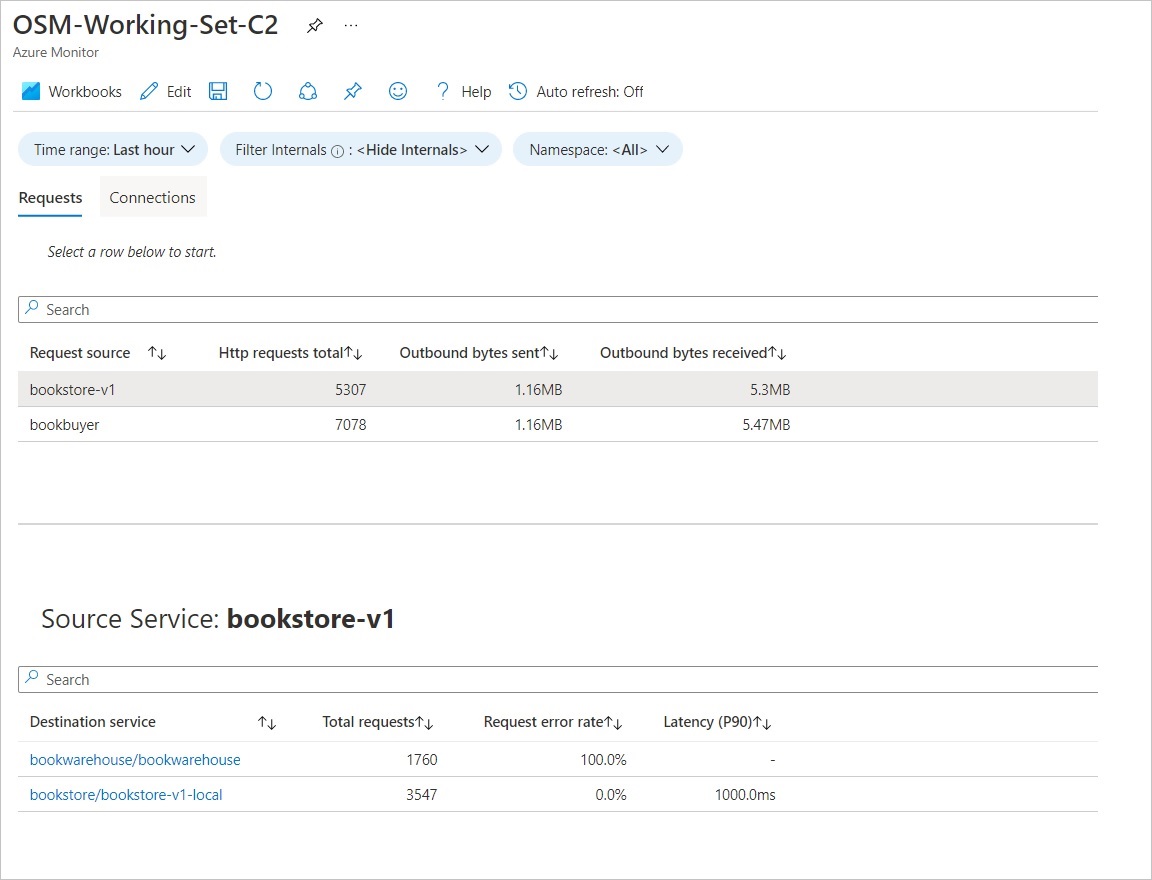1152x880 pixels.
Task: Sort by the Request error rate column
Action: (552, 722)
